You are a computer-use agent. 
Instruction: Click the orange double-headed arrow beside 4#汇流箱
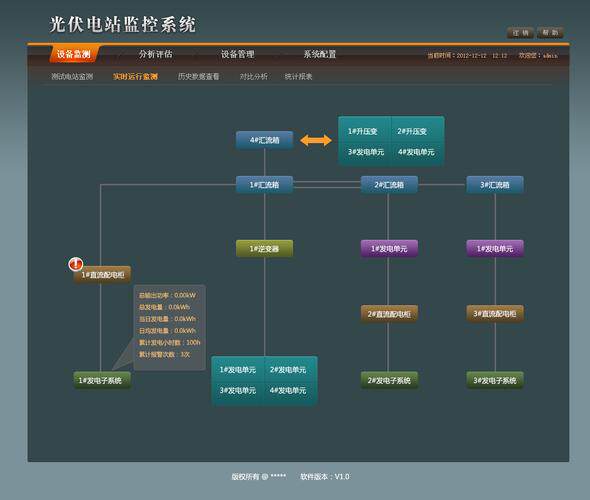coord(316,140)
